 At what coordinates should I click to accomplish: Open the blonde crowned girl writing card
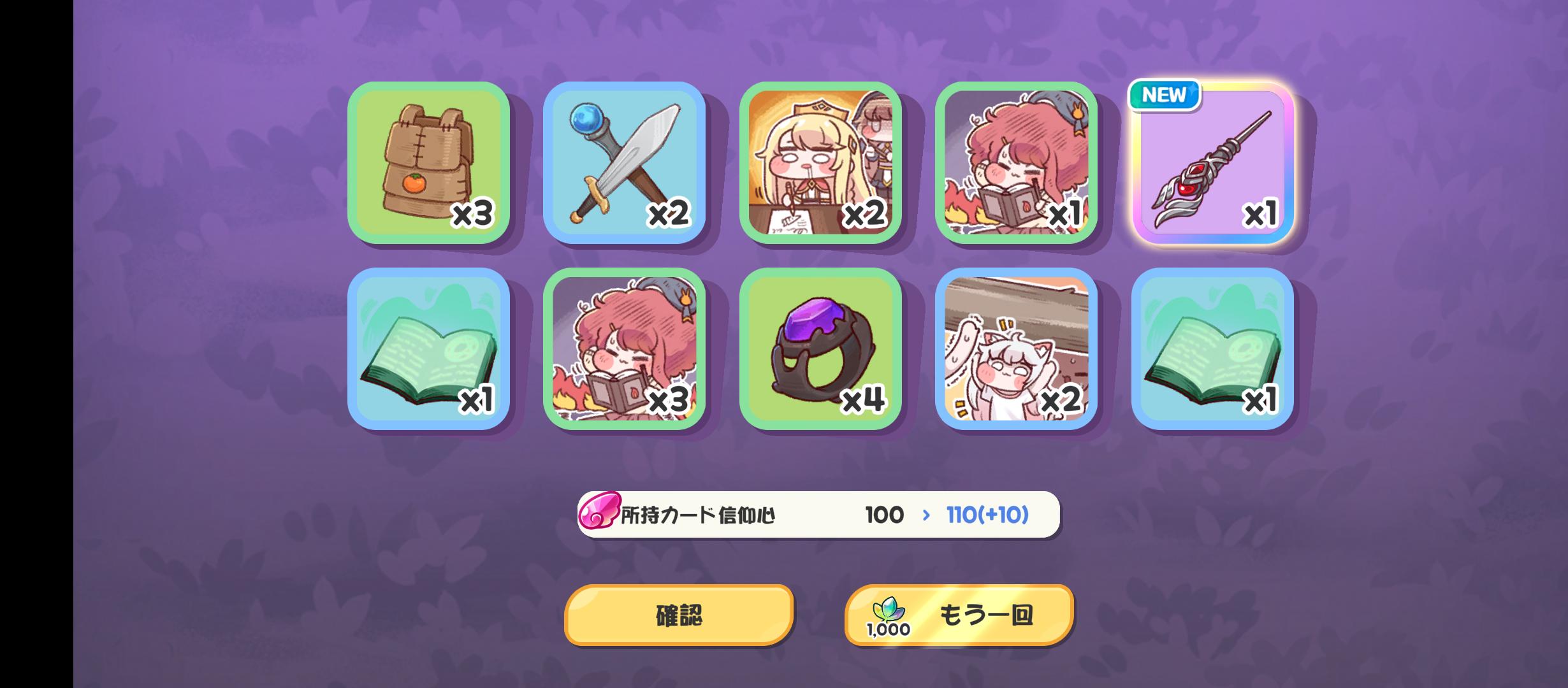[x=820, y=162]
